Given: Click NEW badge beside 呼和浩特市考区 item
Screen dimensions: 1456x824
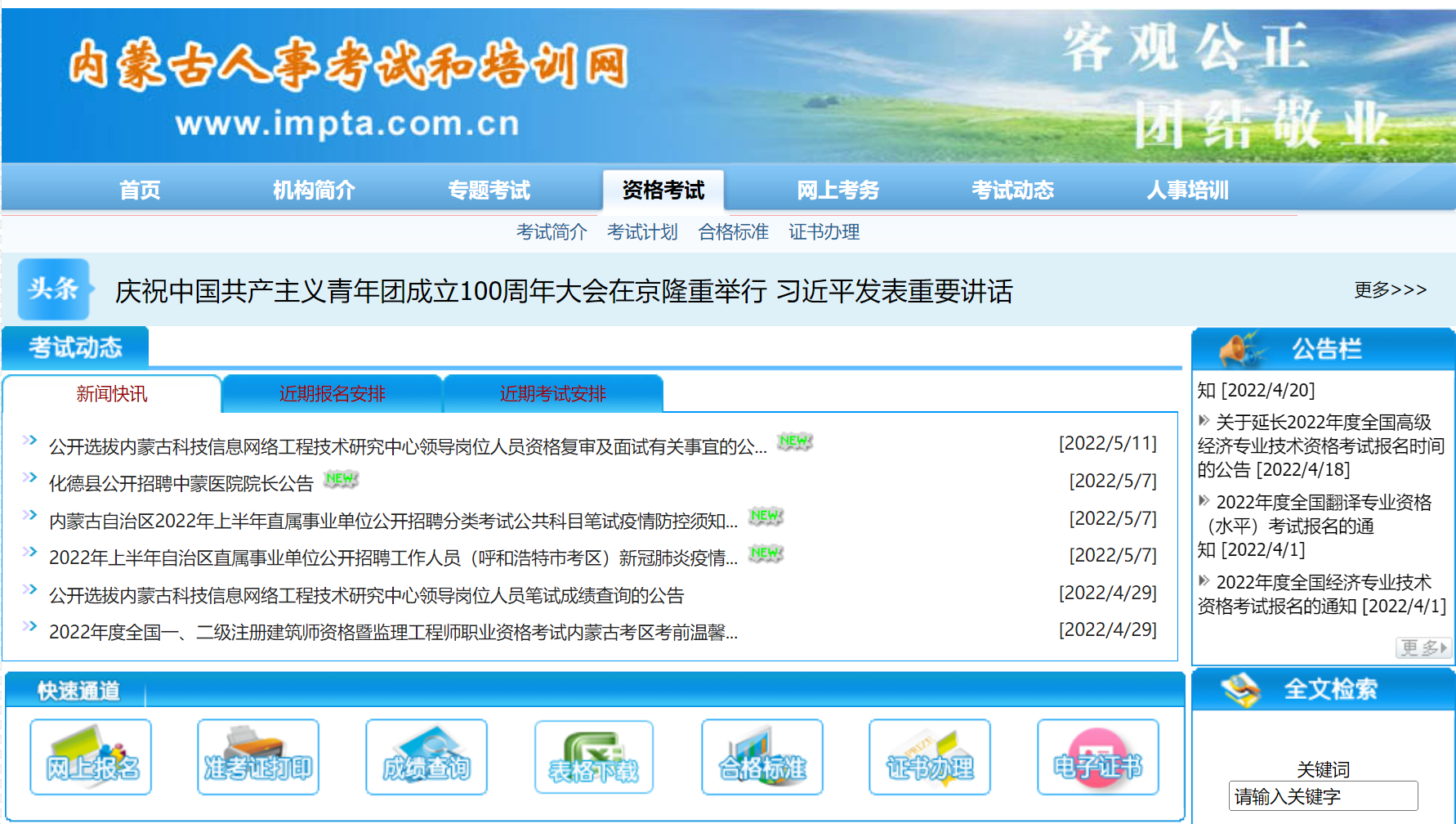Looking at the screenshot, I should pyautogui.click(x=766, y=553).
